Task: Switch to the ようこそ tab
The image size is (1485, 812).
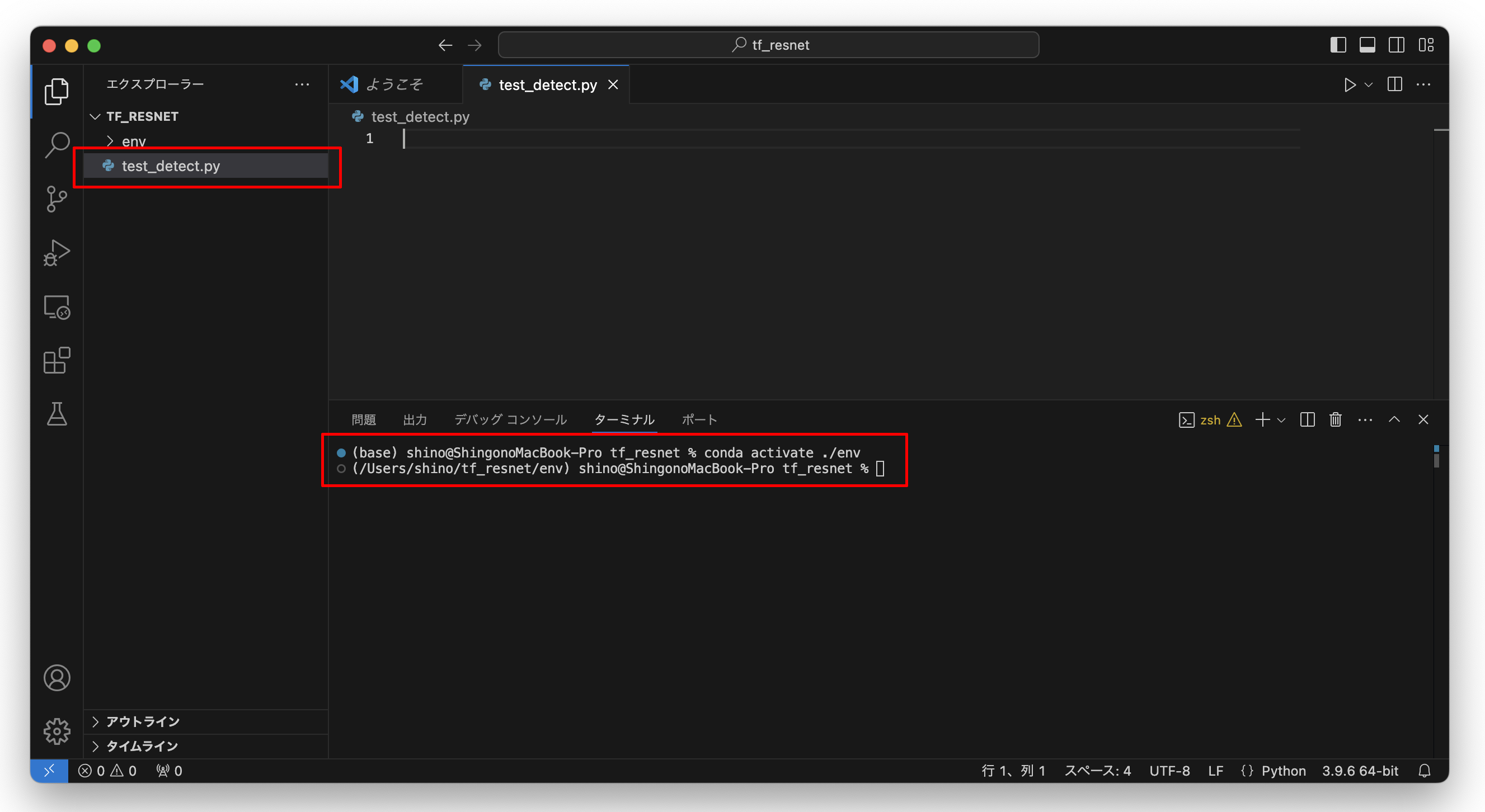Action: pyautogui.click(x=394, y=84)
